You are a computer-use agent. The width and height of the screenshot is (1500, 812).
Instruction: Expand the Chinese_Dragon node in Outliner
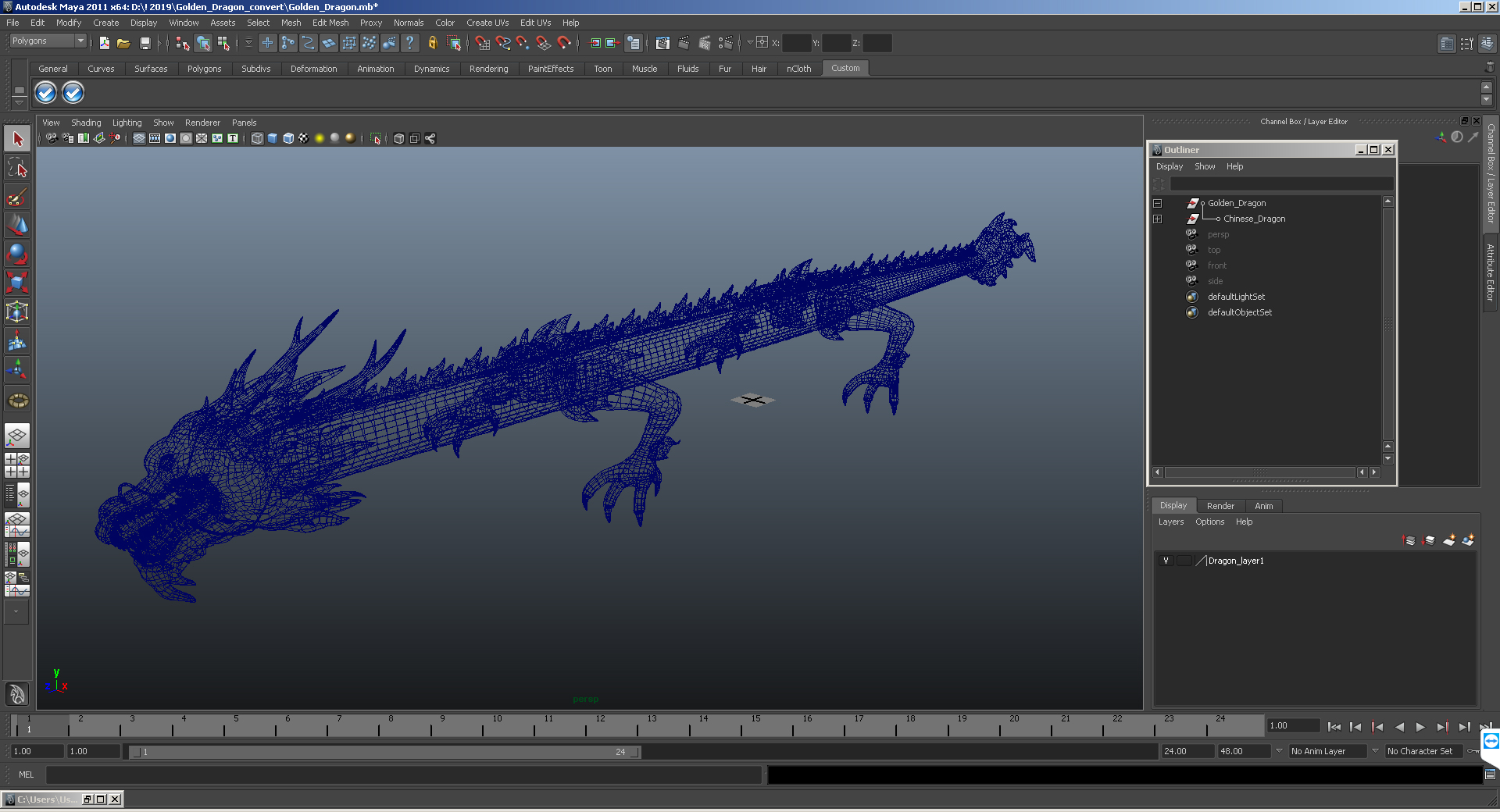[1158, 219]
